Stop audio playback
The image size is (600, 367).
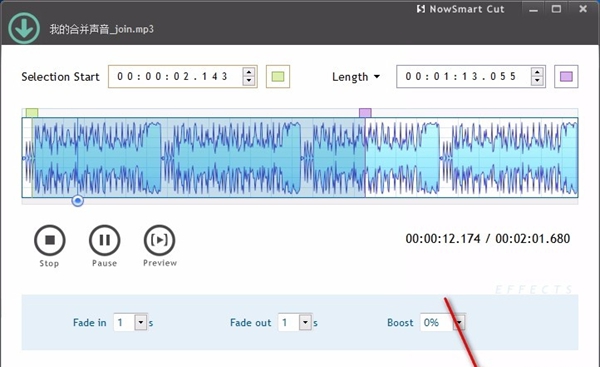coord(50,240)
